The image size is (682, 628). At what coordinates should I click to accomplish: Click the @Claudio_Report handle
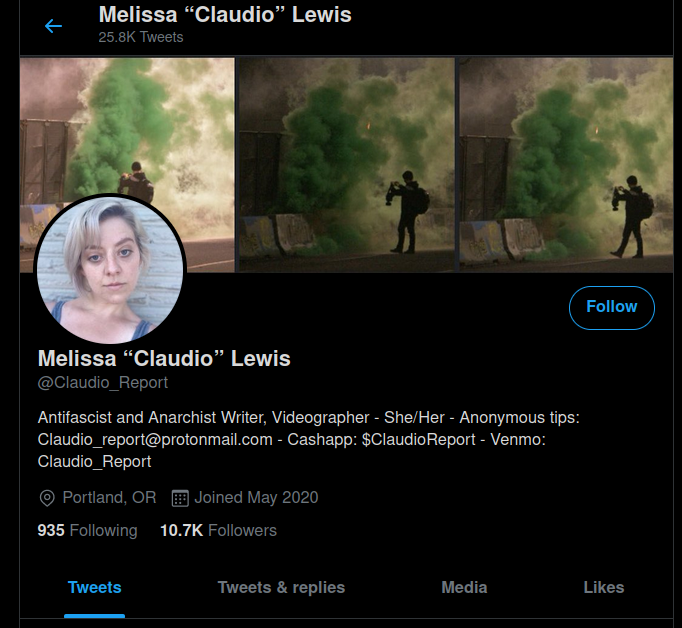tap(103, 383)
